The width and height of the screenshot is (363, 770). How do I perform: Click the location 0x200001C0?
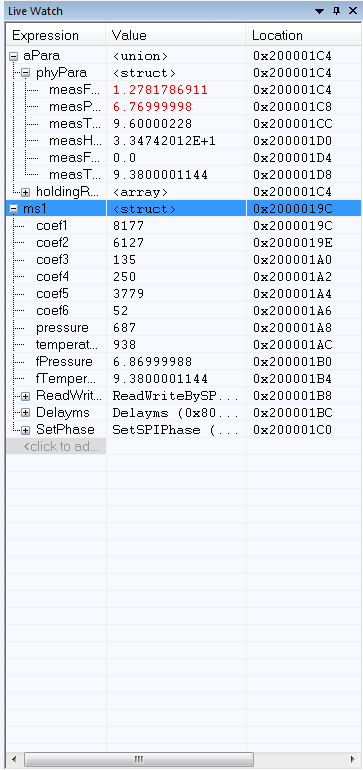pos(292,430)
